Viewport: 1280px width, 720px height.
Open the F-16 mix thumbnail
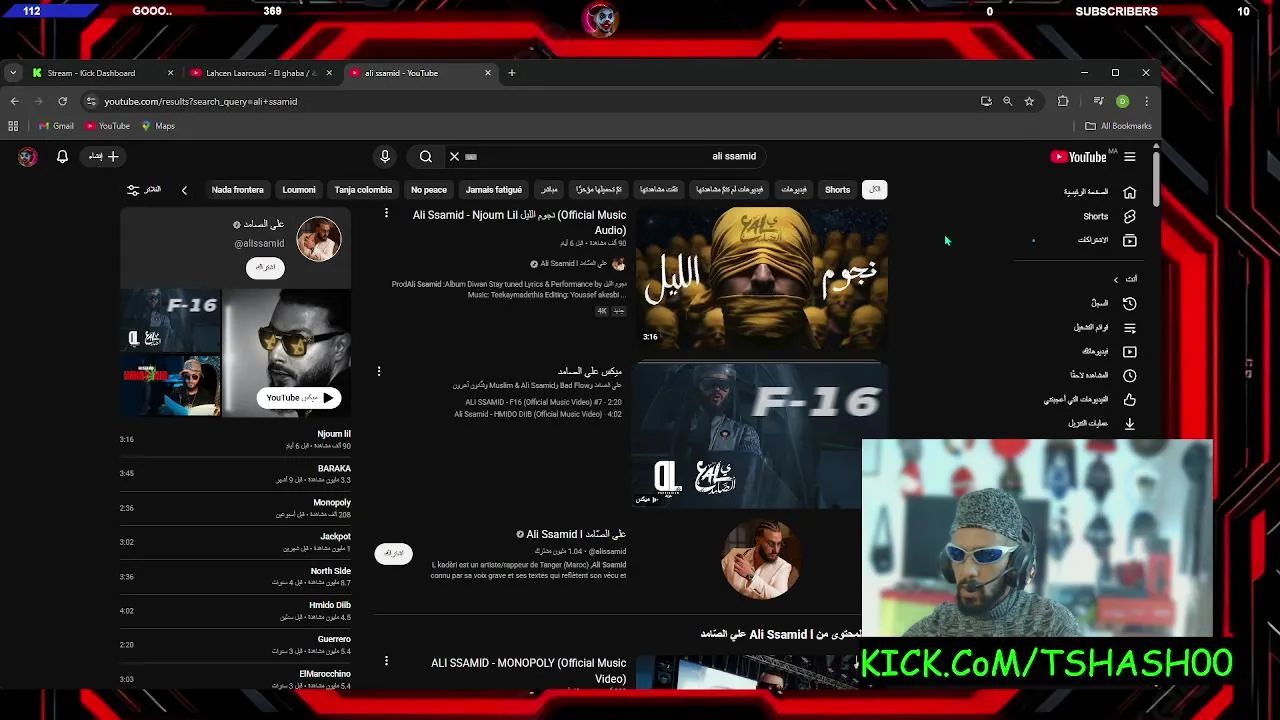click(759, 437)
